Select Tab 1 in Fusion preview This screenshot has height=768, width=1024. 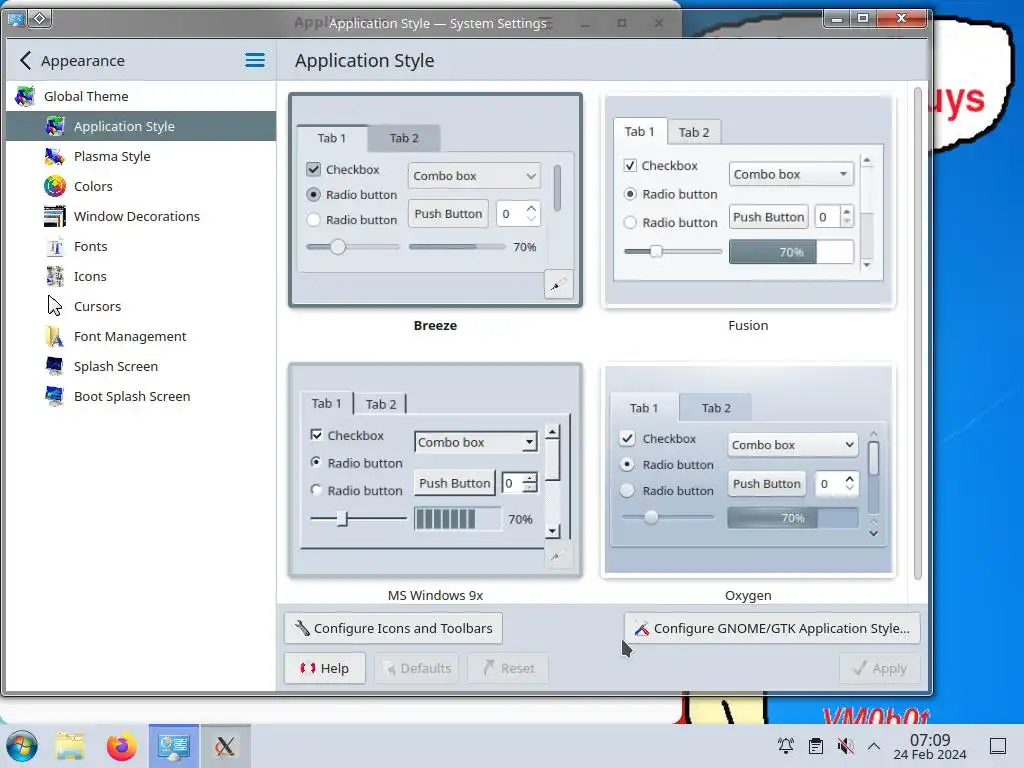click(639, 131)
